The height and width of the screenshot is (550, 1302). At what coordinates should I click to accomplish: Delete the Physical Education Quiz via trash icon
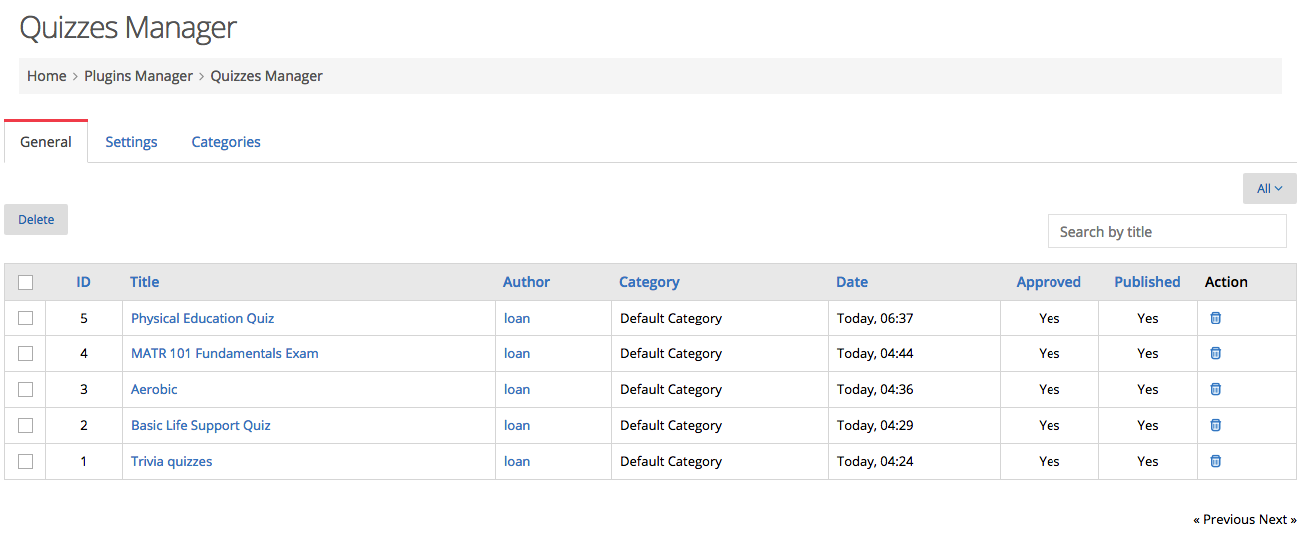point(1216,318)
